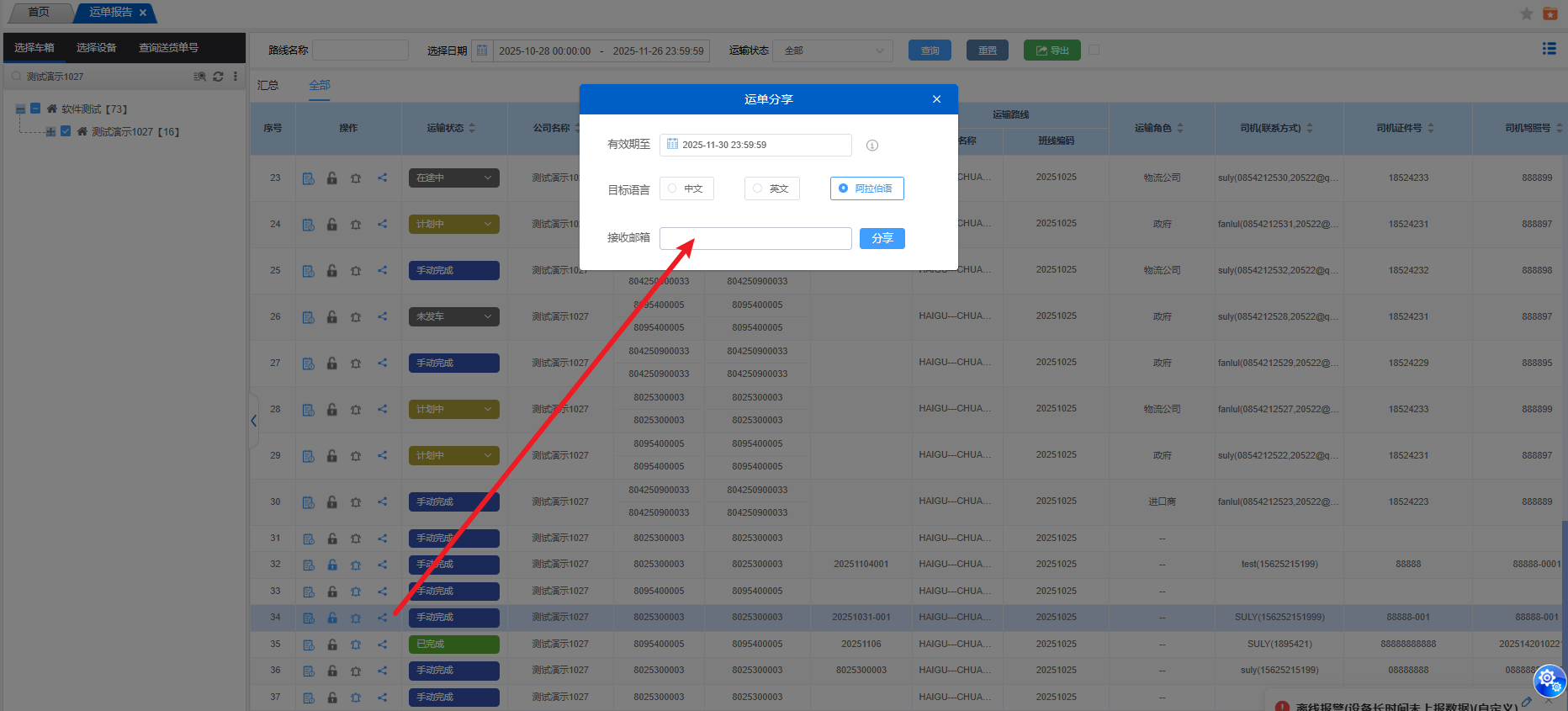Switch to the 选择设备 tab

coord(97,48)
